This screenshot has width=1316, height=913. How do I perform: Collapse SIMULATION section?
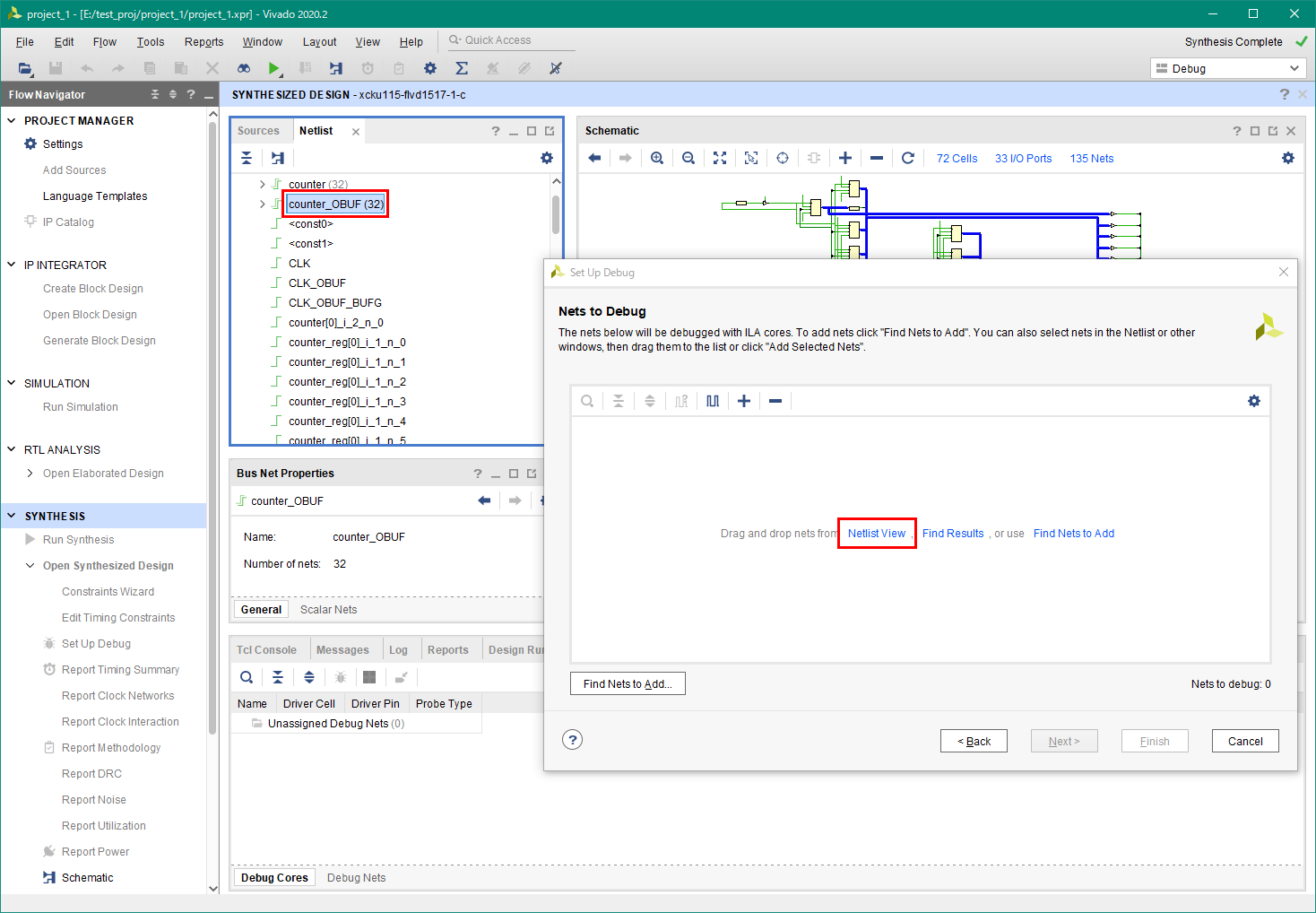[x=12, y=383]
